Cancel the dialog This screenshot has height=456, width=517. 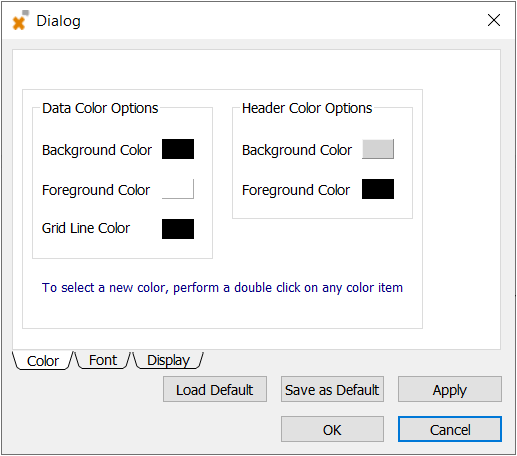click(450, 429)
